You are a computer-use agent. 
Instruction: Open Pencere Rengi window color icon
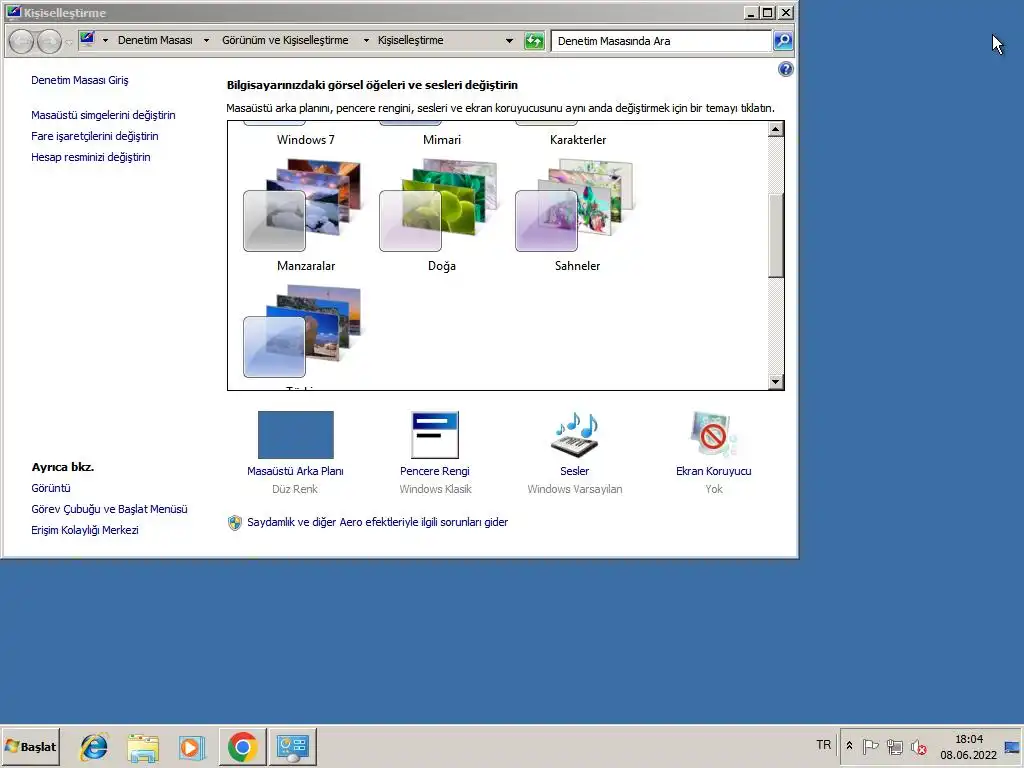tap(435, 435)
